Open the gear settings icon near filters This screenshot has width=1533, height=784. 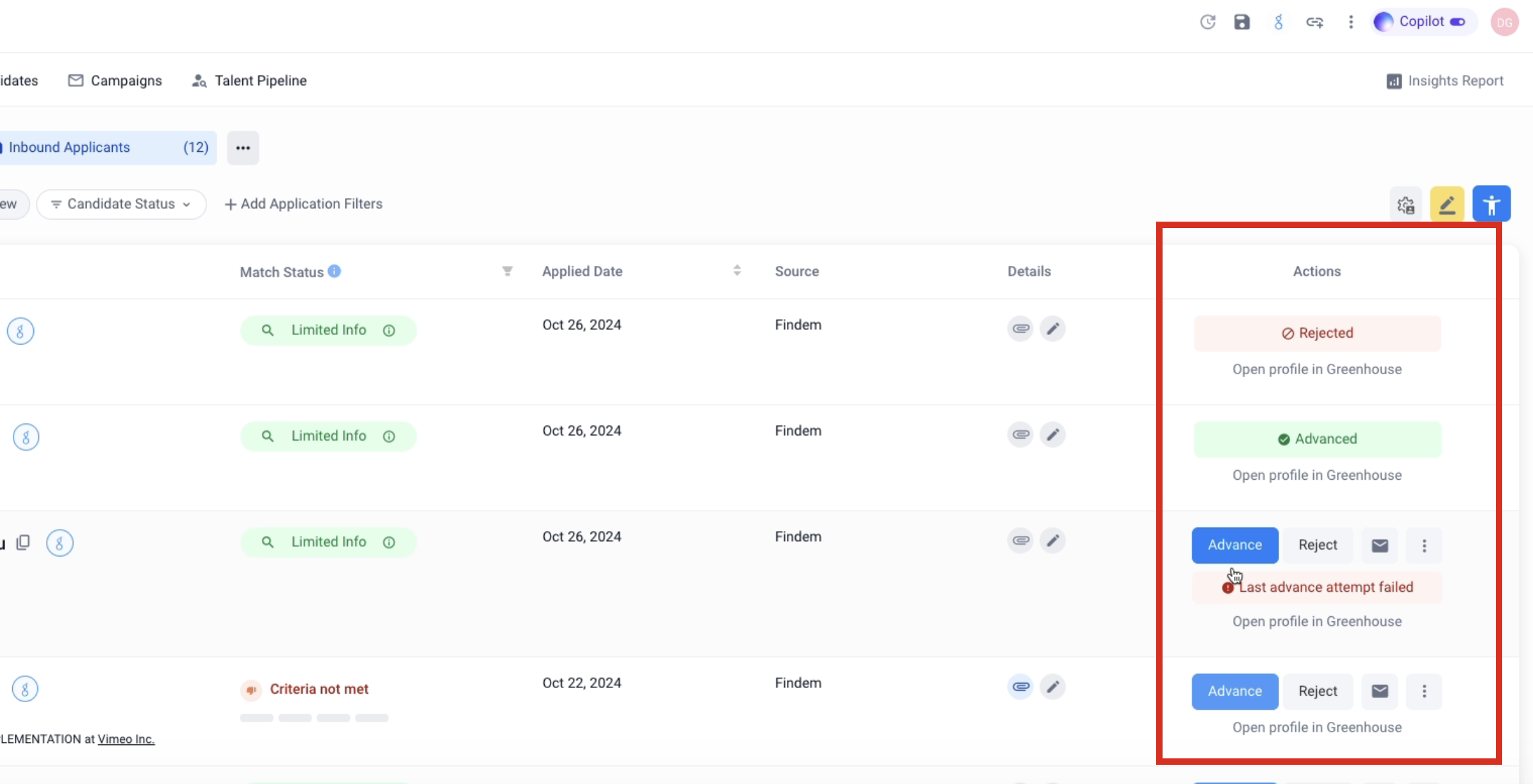1405,205
